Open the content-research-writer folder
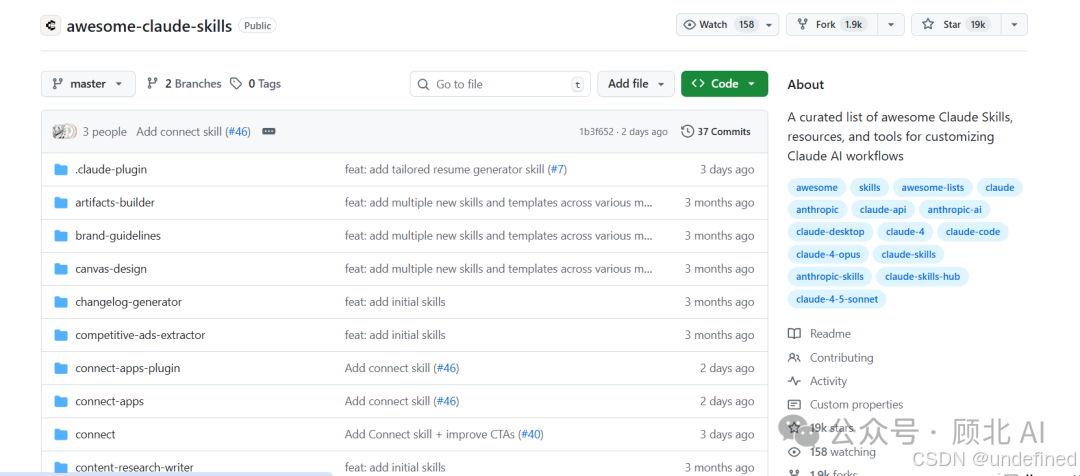Screen dimensions: 1080x476 [134, 467]
